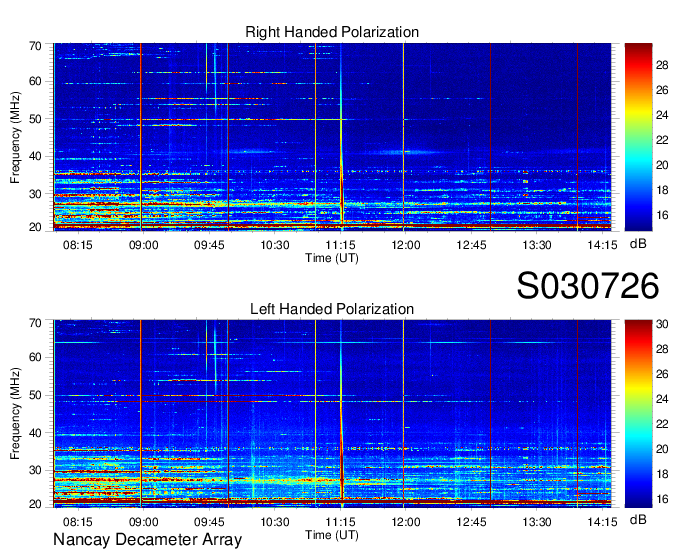Click the "28" value on Right Handed color bar
The height and width of the screenshot is (552, 680).
coord(662,65)
